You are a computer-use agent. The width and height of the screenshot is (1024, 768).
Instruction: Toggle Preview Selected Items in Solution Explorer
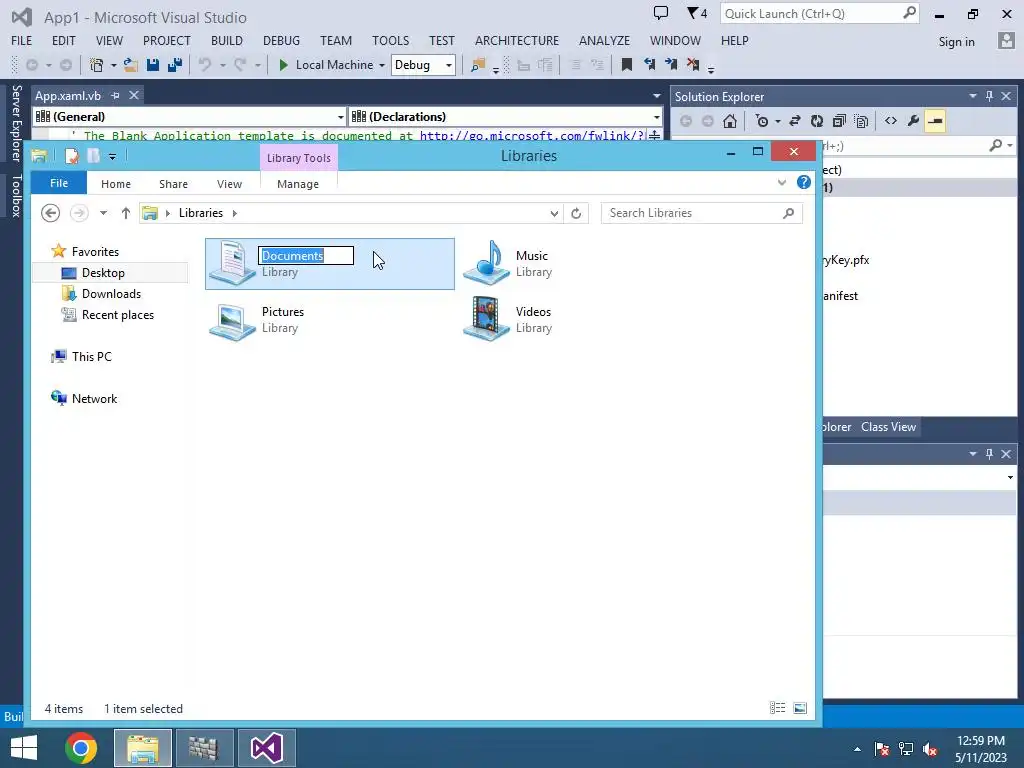tap(935, 121)
